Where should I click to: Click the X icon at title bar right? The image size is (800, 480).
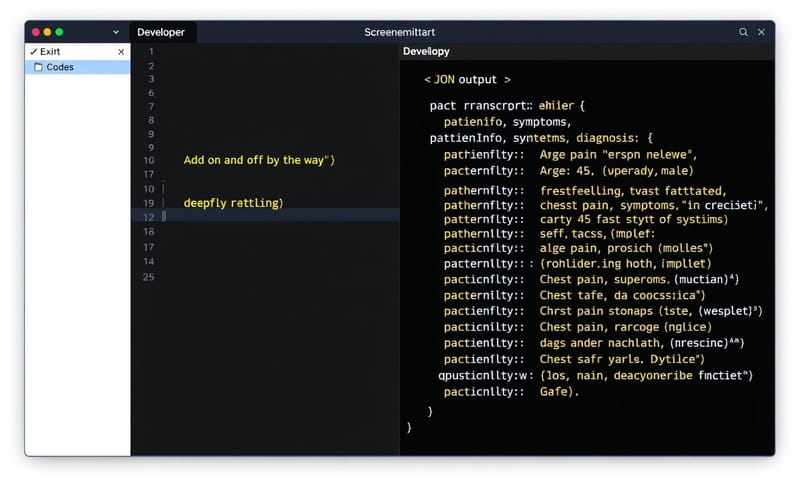pyautogui.click(x=762, y=32)
